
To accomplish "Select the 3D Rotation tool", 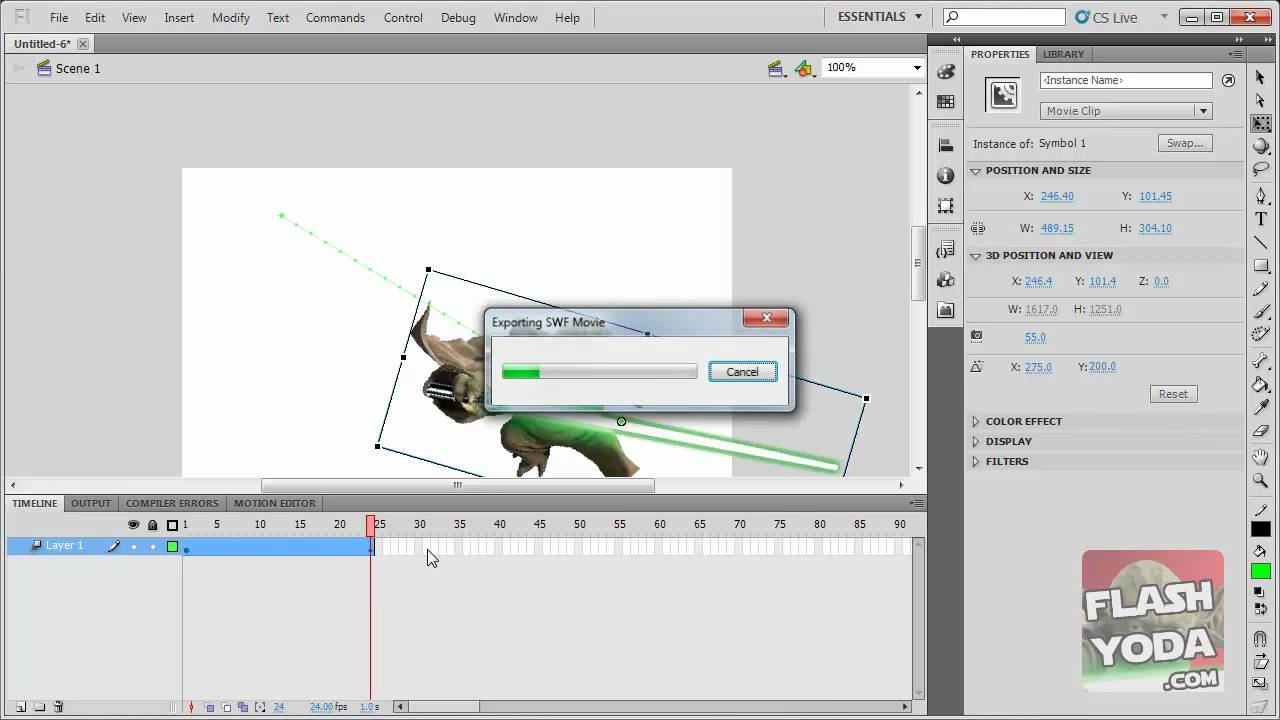I will pyautogui.click(x=1261, y=147).
